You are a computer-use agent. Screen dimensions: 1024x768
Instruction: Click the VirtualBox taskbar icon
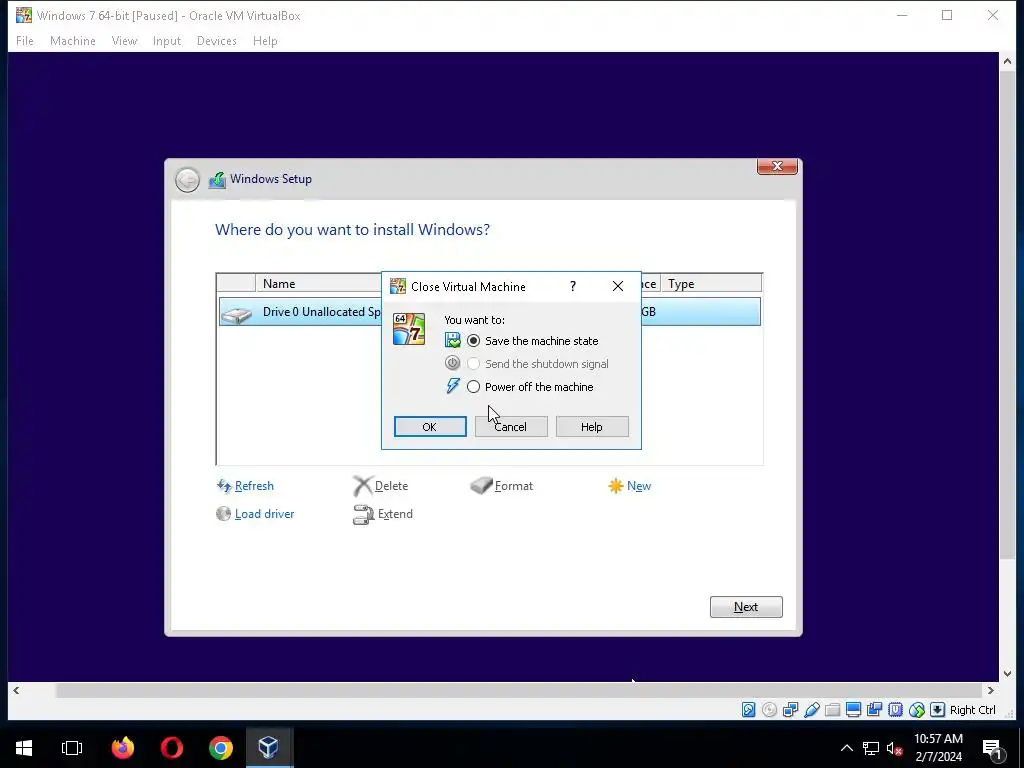point(269,748)
